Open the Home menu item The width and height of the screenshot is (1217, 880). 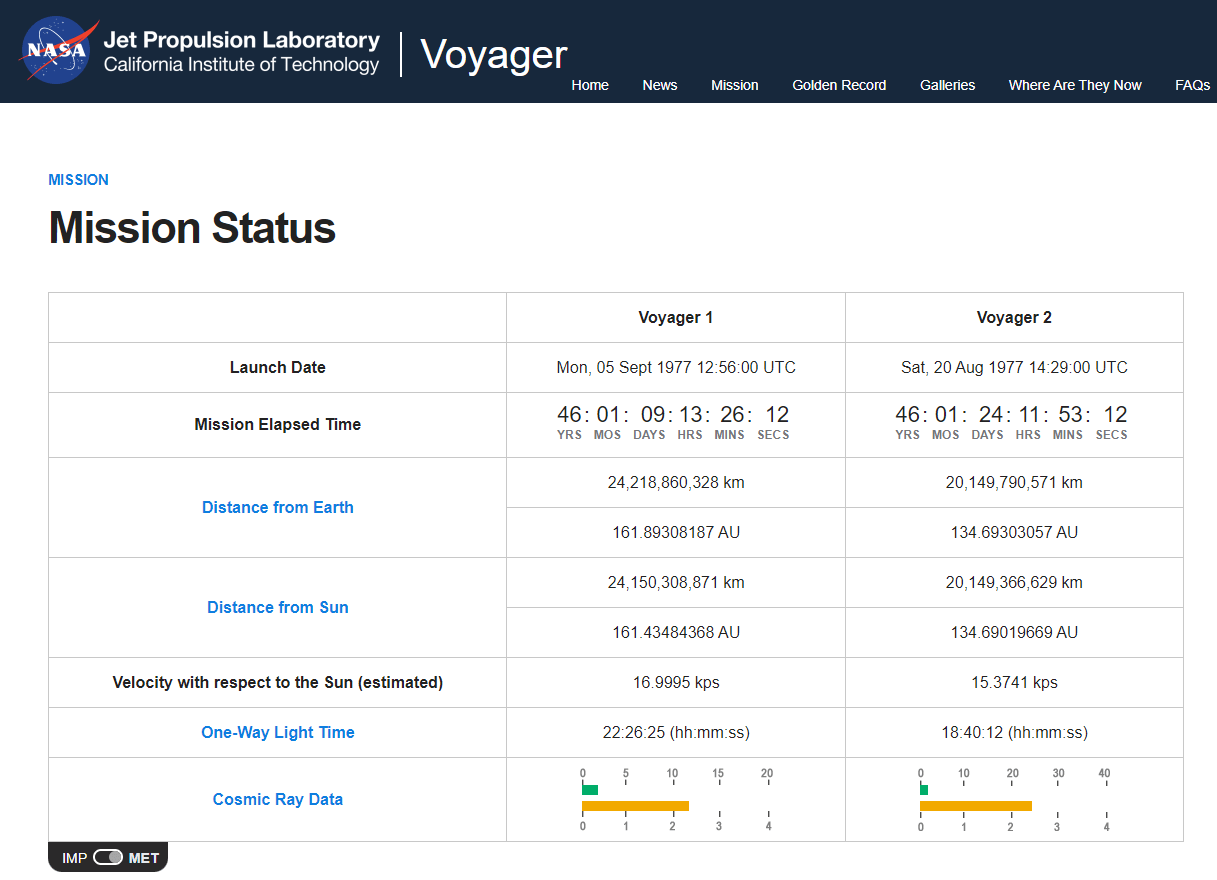[x=590, y=85]
